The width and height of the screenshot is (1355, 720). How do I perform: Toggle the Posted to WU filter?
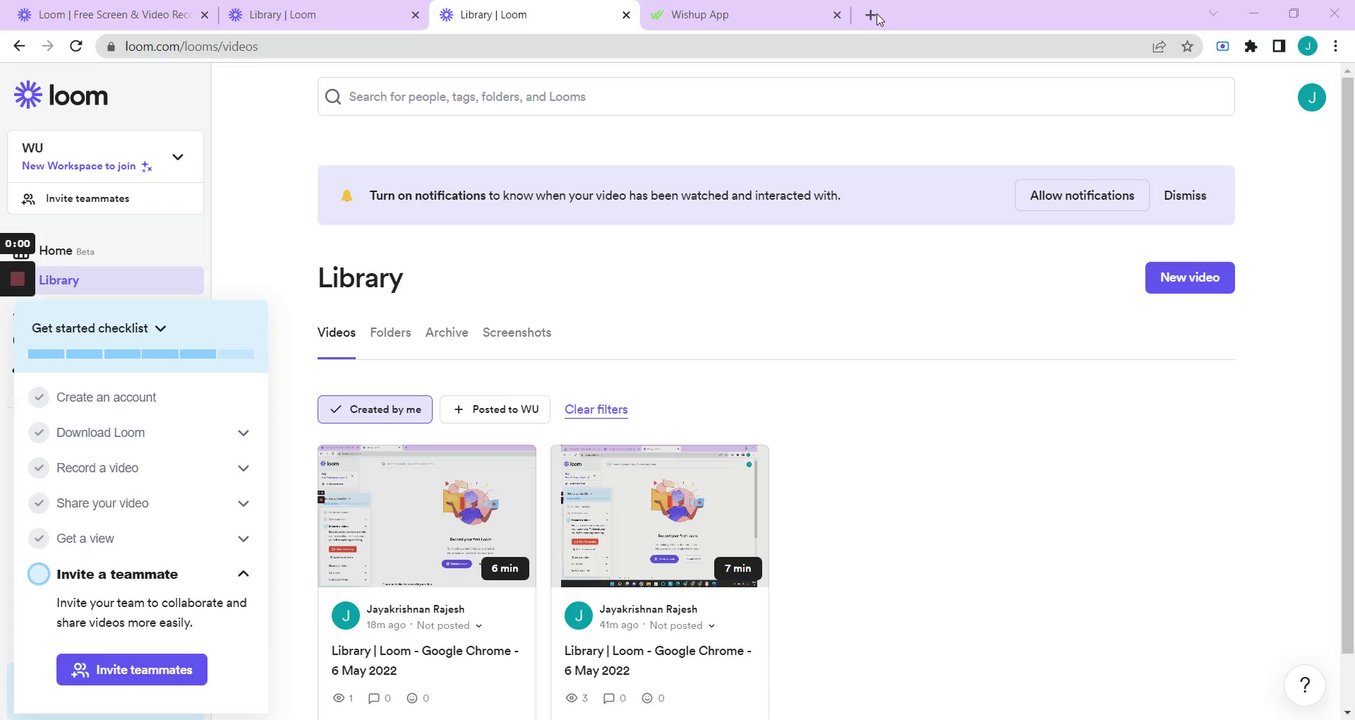coord(495,409)
